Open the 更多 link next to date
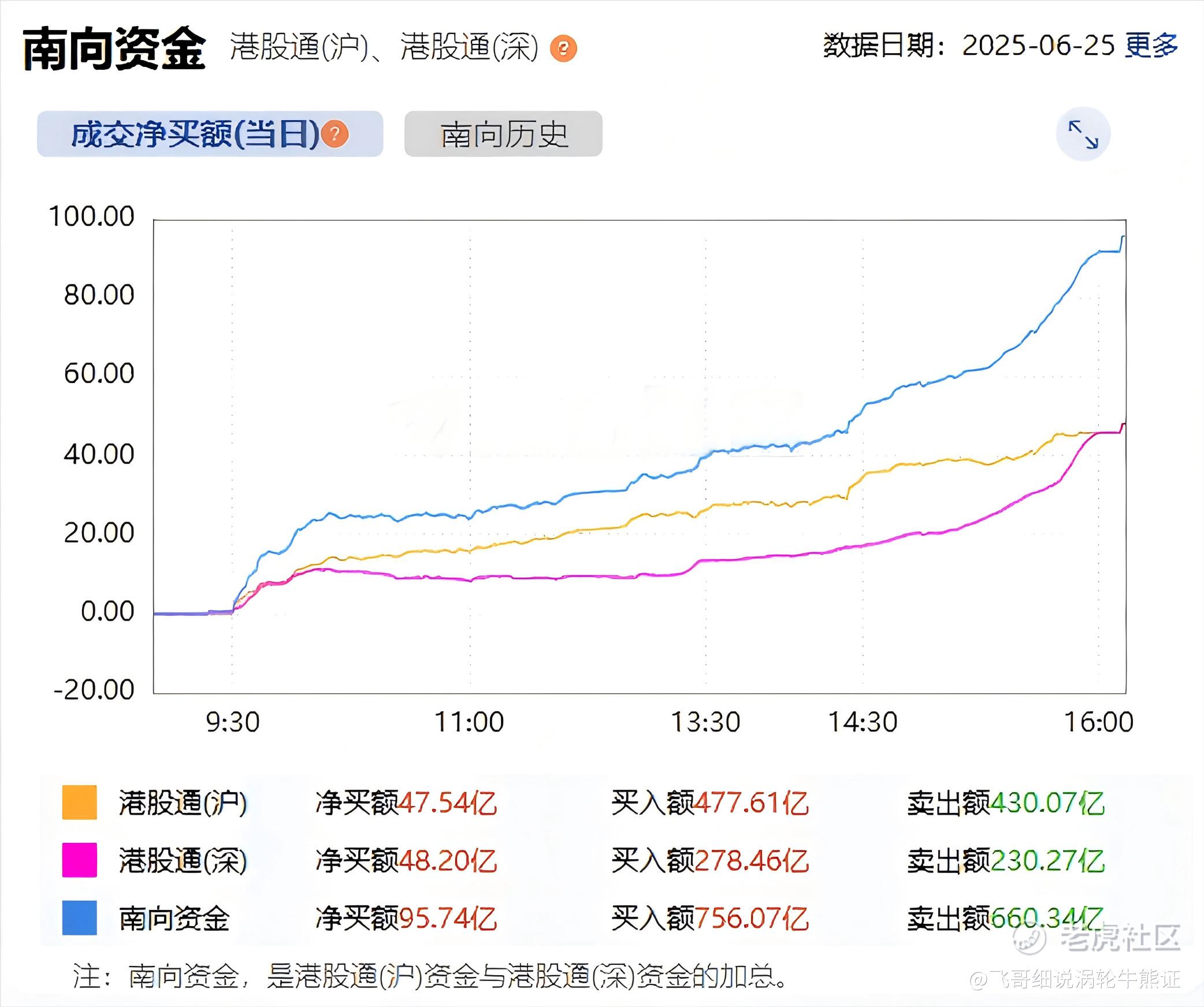 (x=1151, y=45)
